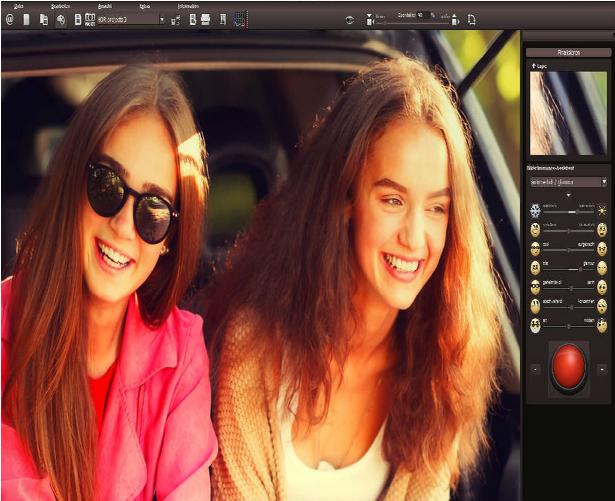615x501 pixels.
Task: Click the left emoticon in the sixth slider row
Action: point(535,306)
